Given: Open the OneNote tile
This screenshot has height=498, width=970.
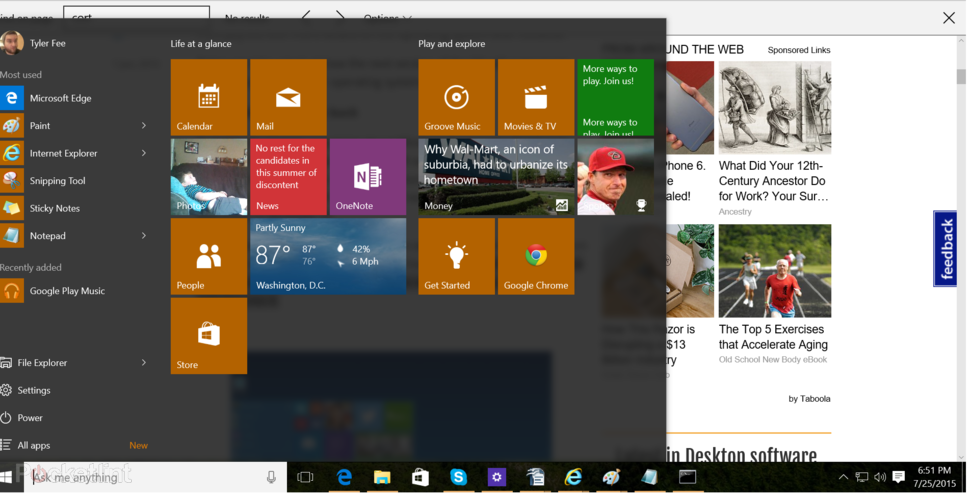Looking at the screenshot, I should tap(367, 177).
